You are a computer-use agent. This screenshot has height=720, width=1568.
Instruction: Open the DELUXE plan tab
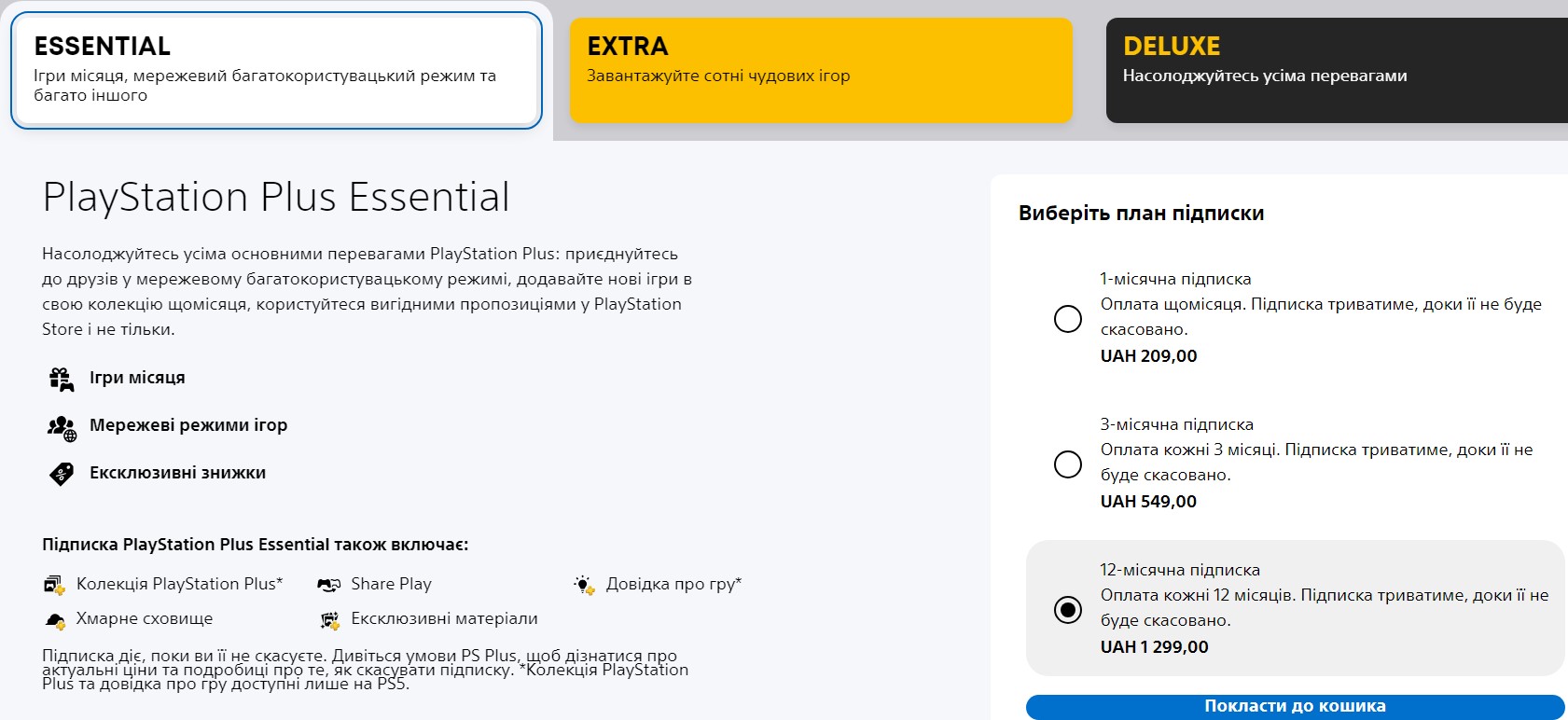tap(1337, 70)
